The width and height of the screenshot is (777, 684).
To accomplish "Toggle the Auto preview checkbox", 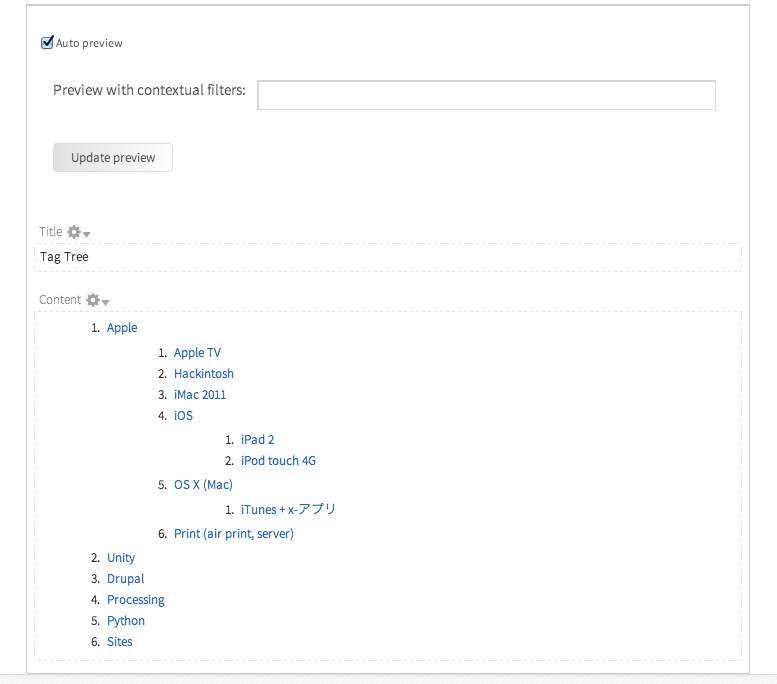I will tap(47, 43).
